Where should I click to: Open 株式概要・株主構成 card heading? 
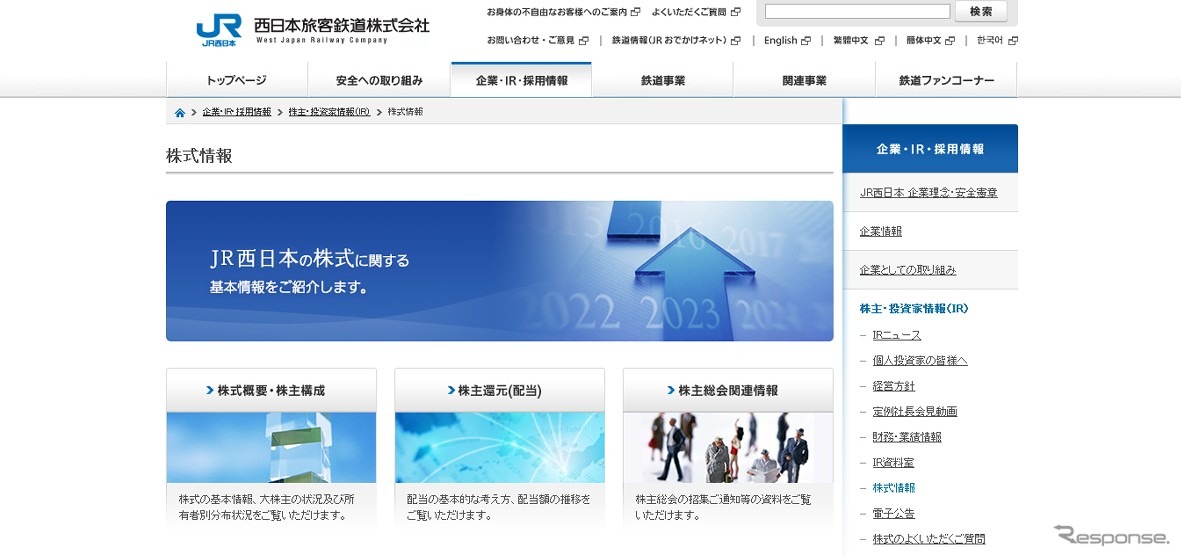click(271, 390)
